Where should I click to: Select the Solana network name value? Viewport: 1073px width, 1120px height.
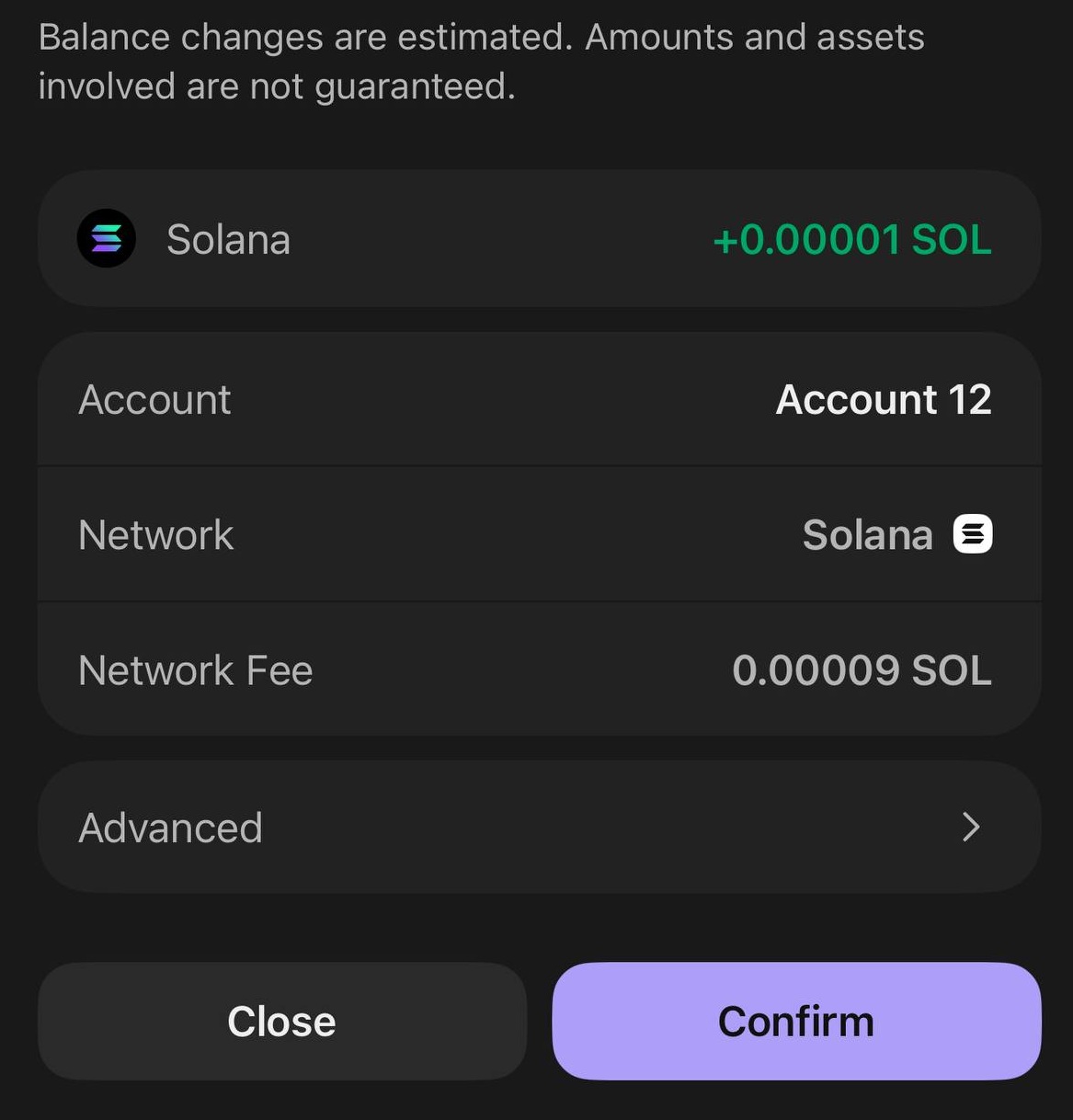pos(867,535)
